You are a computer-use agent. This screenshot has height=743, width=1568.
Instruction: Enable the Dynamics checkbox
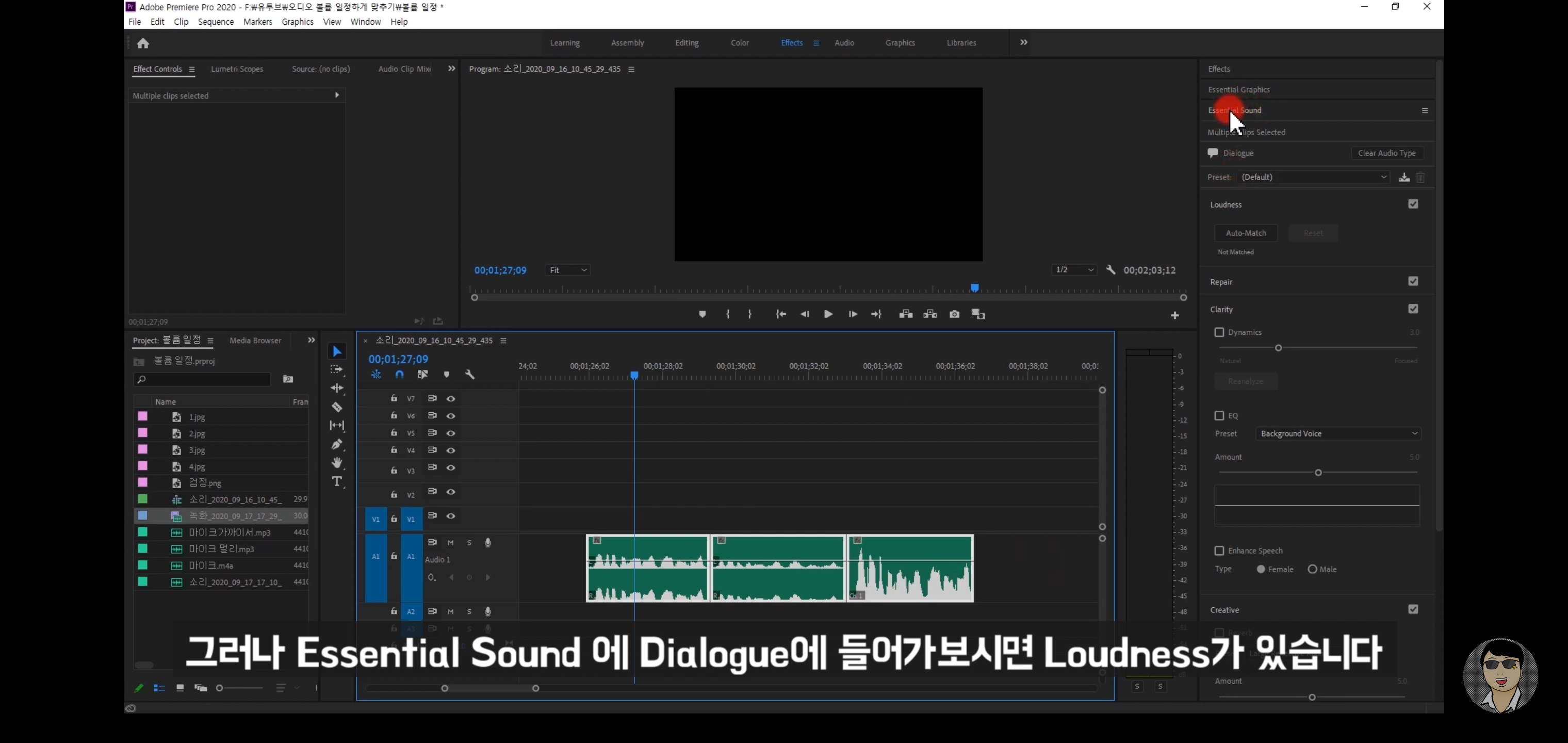click(1219, 332)
